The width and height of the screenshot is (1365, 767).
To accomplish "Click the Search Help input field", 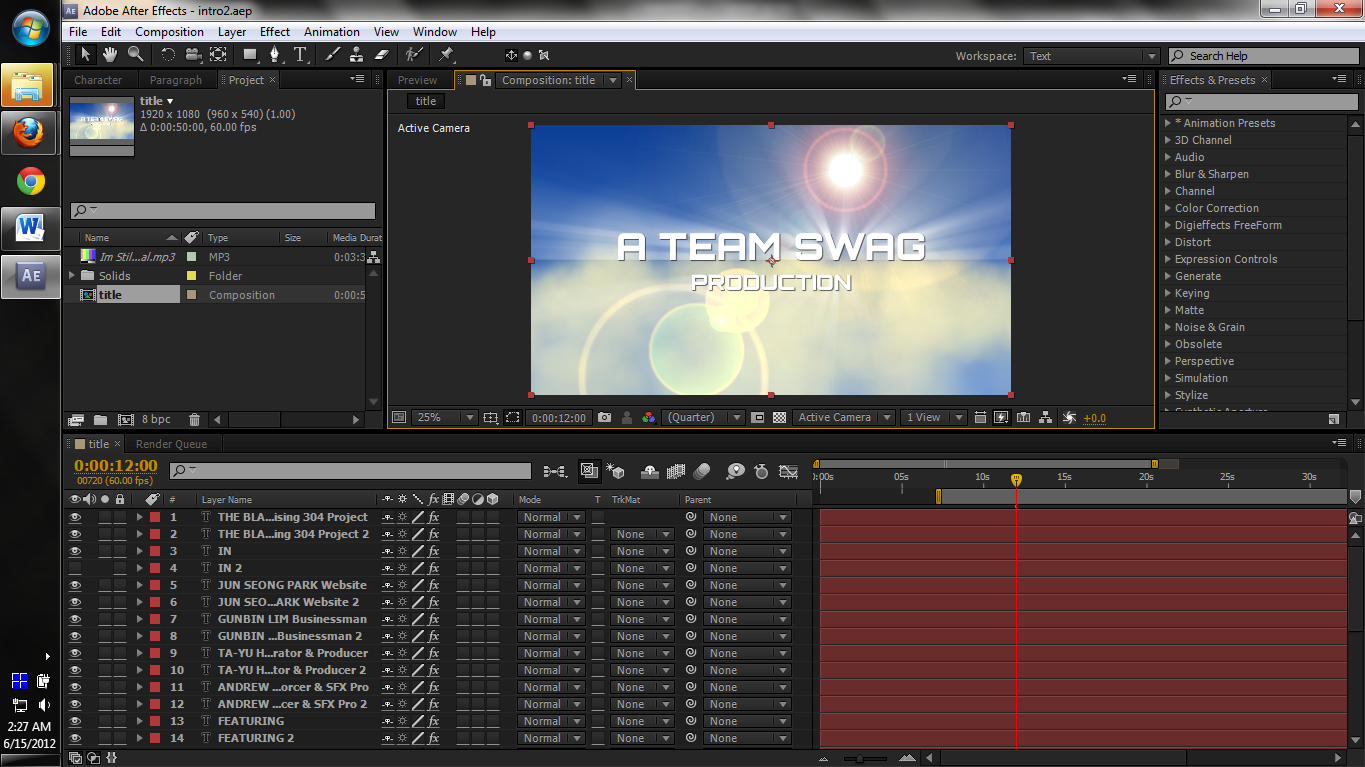I will click(1263, 56).
